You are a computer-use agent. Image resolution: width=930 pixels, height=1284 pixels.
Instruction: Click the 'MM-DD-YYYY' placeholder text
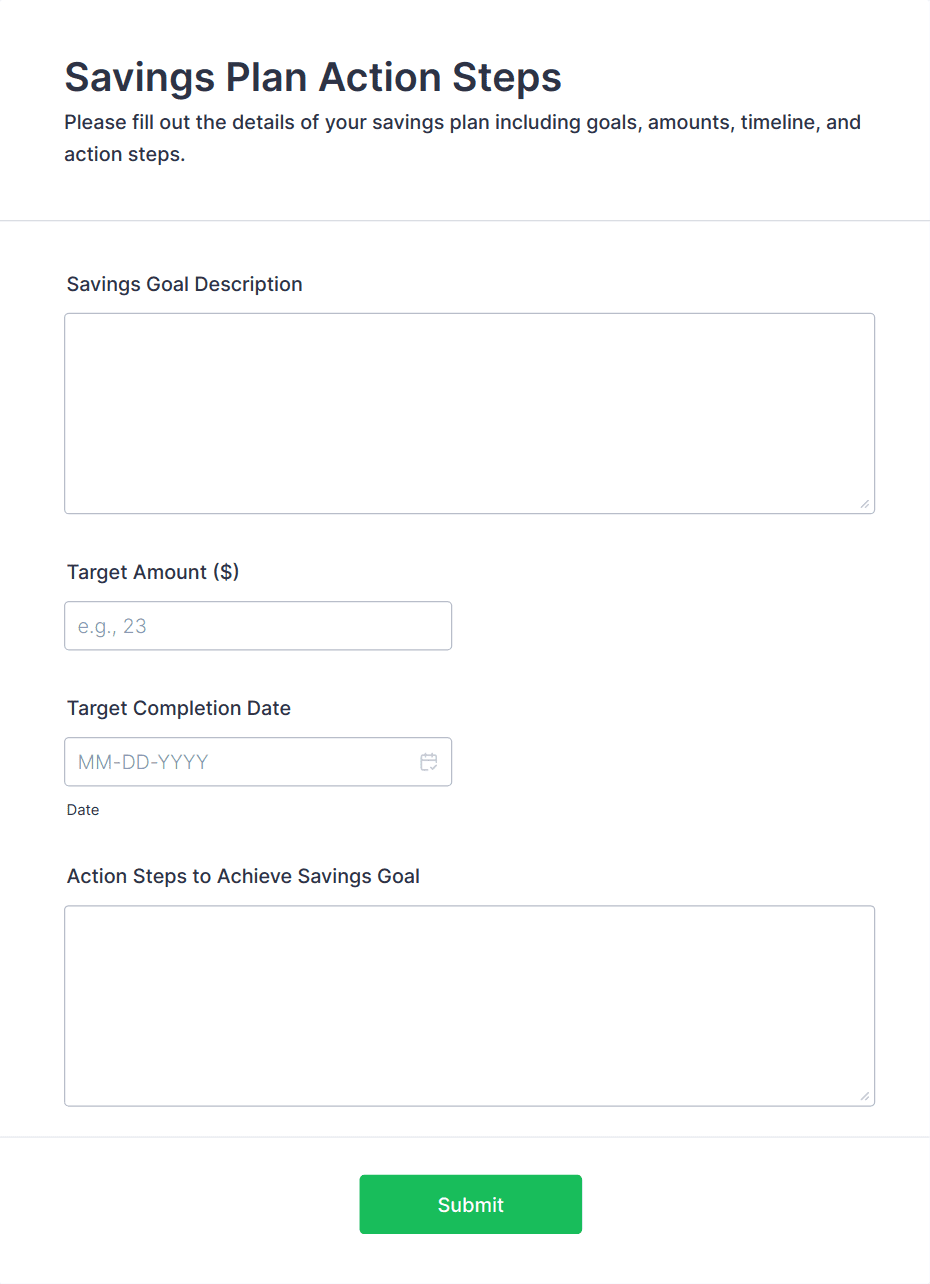click(143, 762)
